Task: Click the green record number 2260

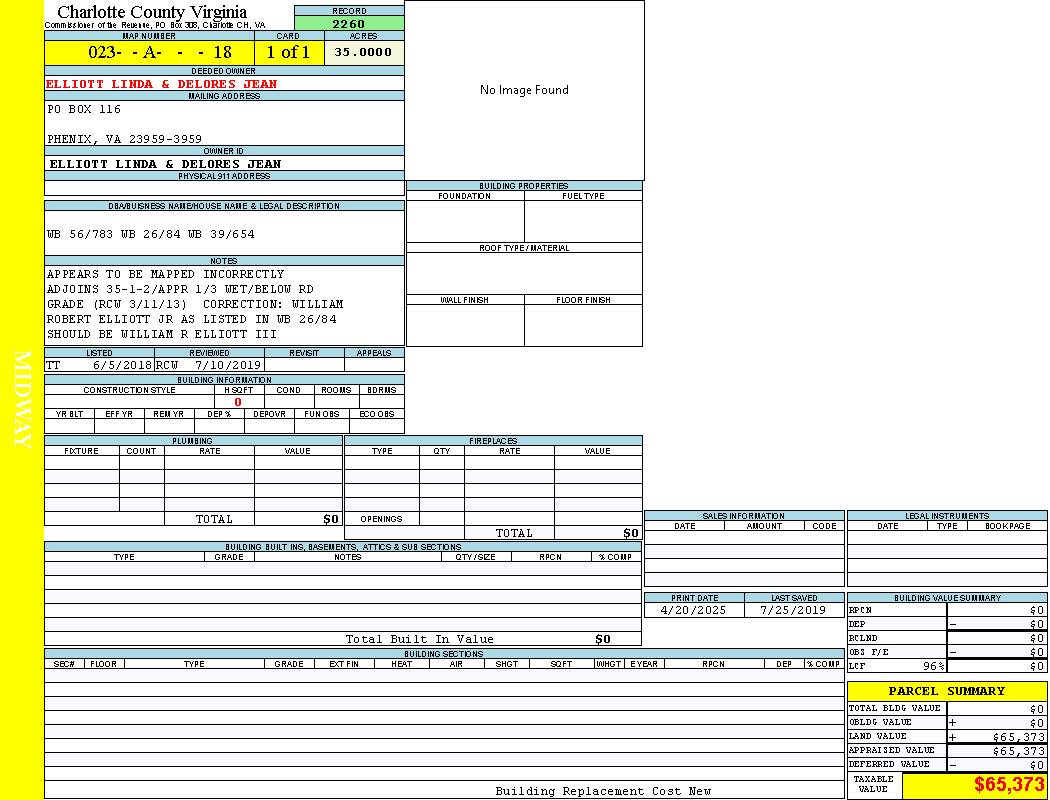Action: coord(349,24)
